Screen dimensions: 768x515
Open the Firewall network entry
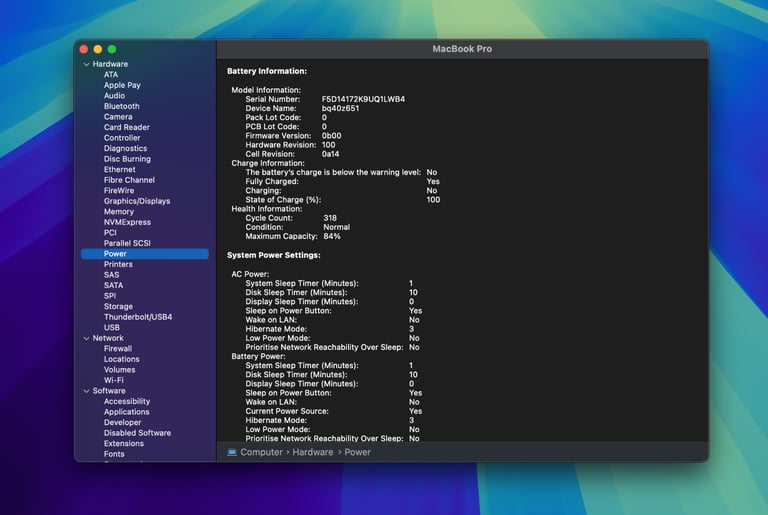pyautogui.click(x=118, y=348)
